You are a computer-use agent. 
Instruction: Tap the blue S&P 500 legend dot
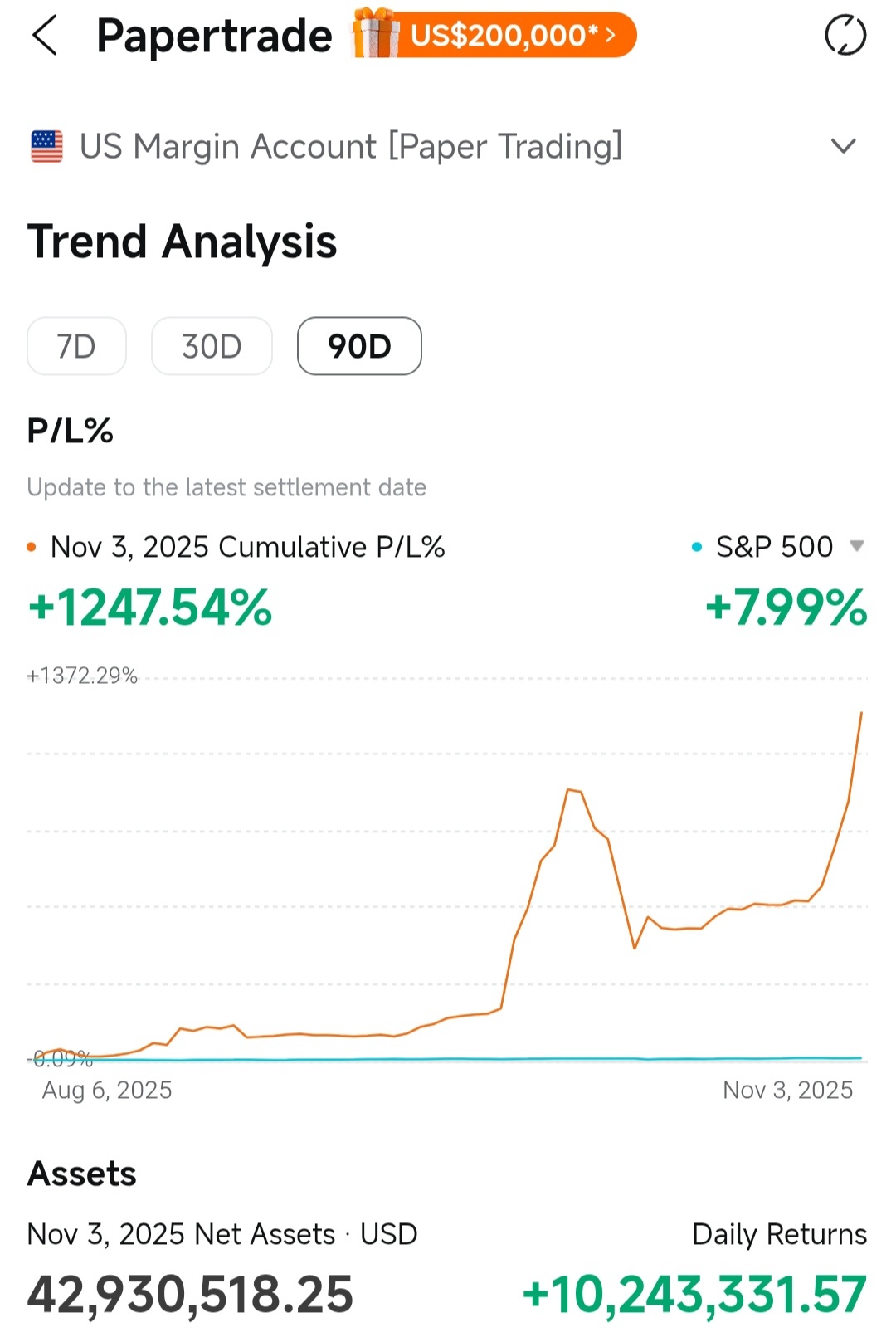click(697, 547)
